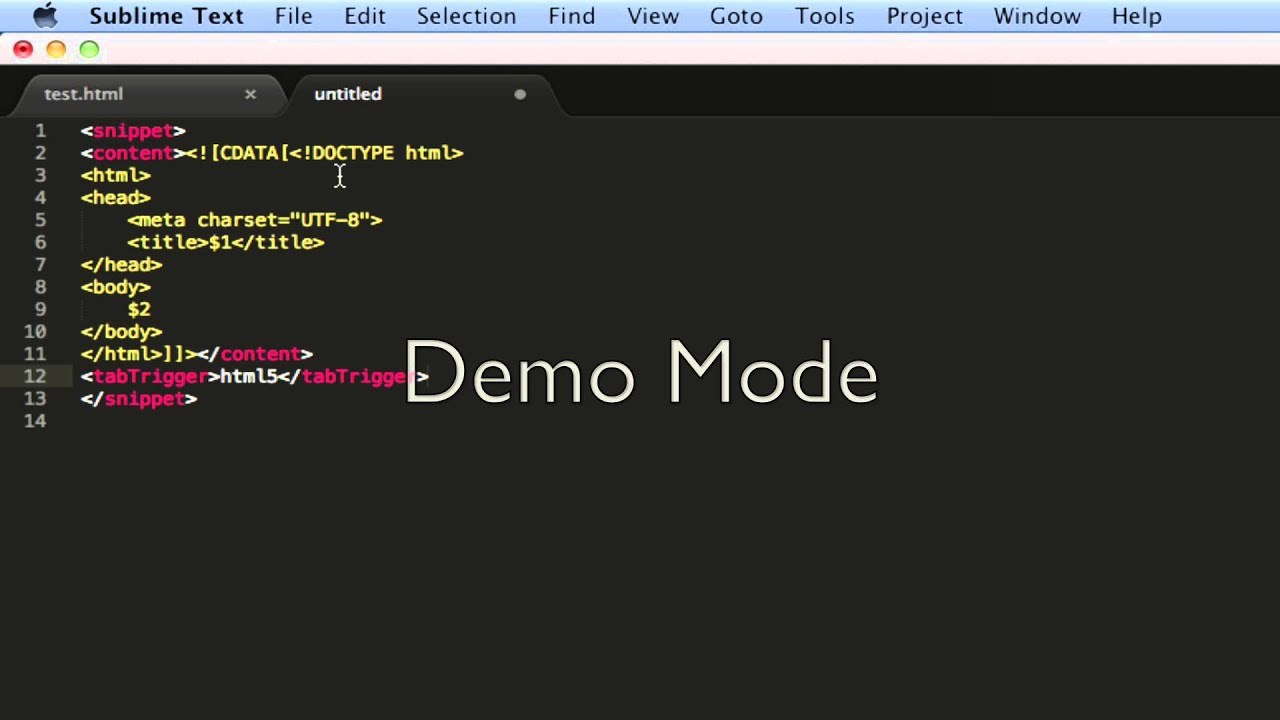Open the Find menu

tap(572, 16)
